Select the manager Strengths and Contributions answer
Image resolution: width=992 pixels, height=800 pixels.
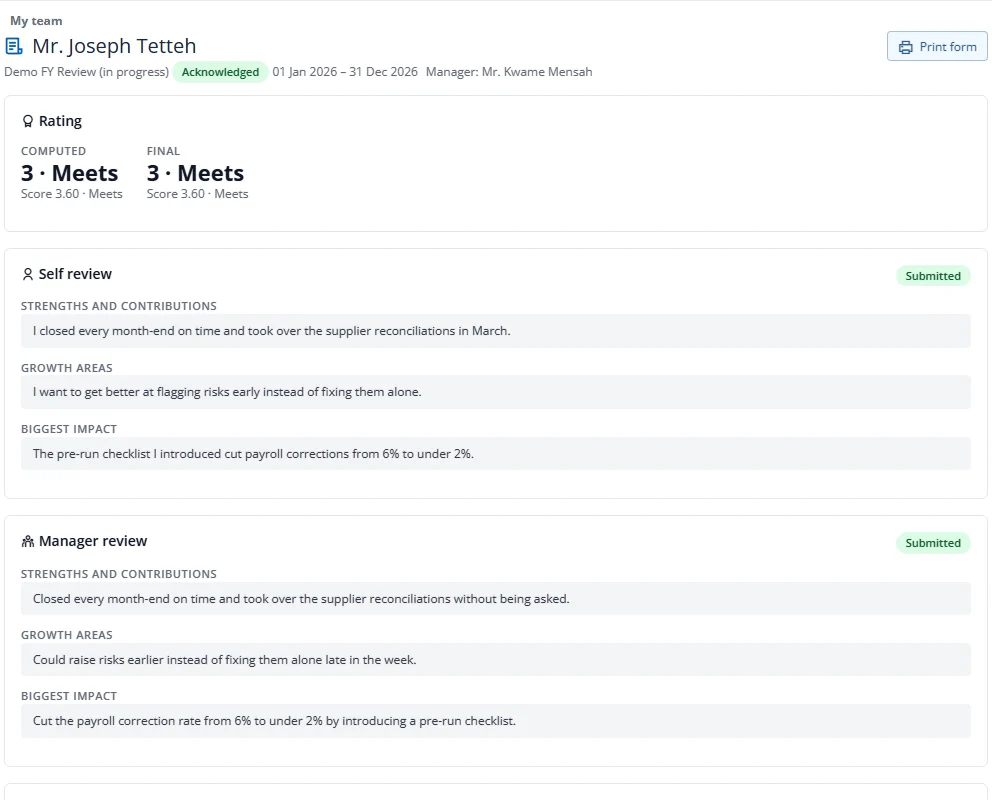click(495, 598)
